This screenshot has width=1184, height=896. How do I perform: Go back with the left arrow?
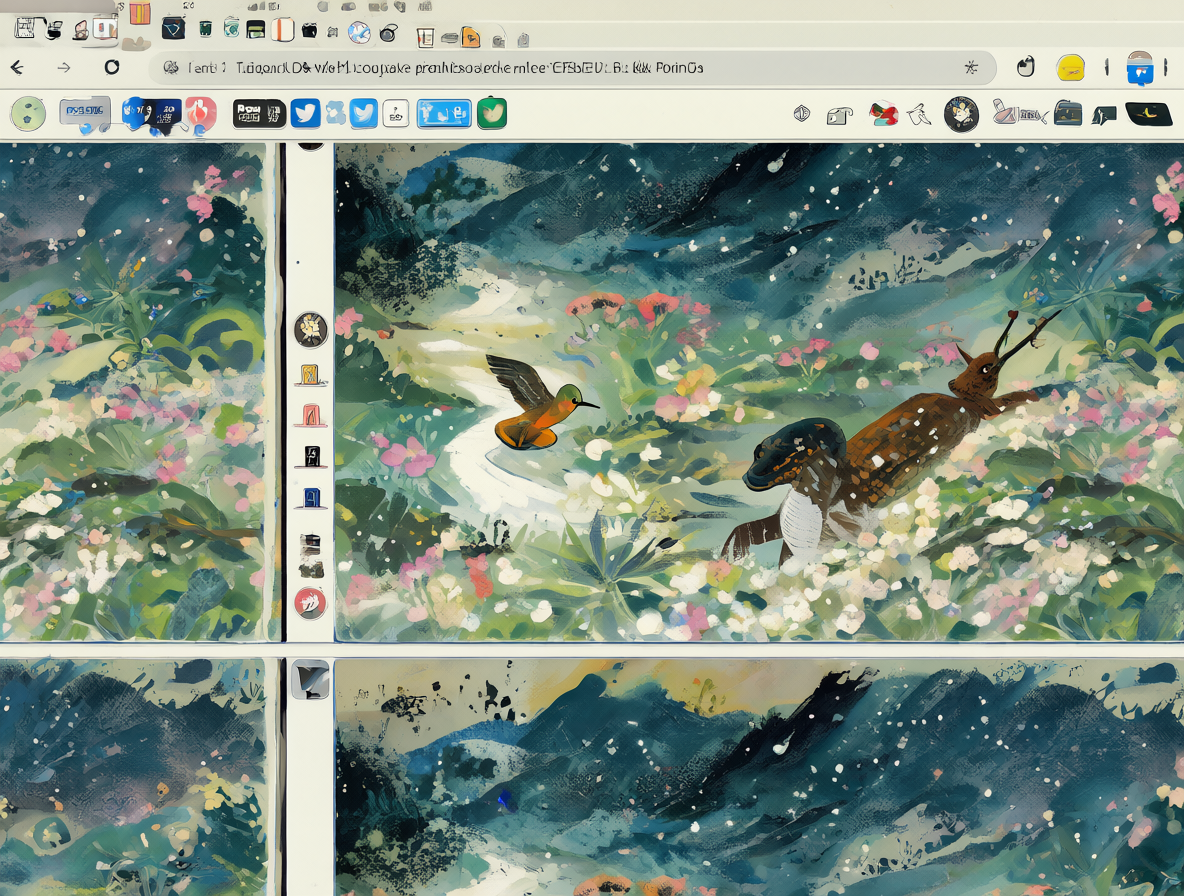coord(17,68)
